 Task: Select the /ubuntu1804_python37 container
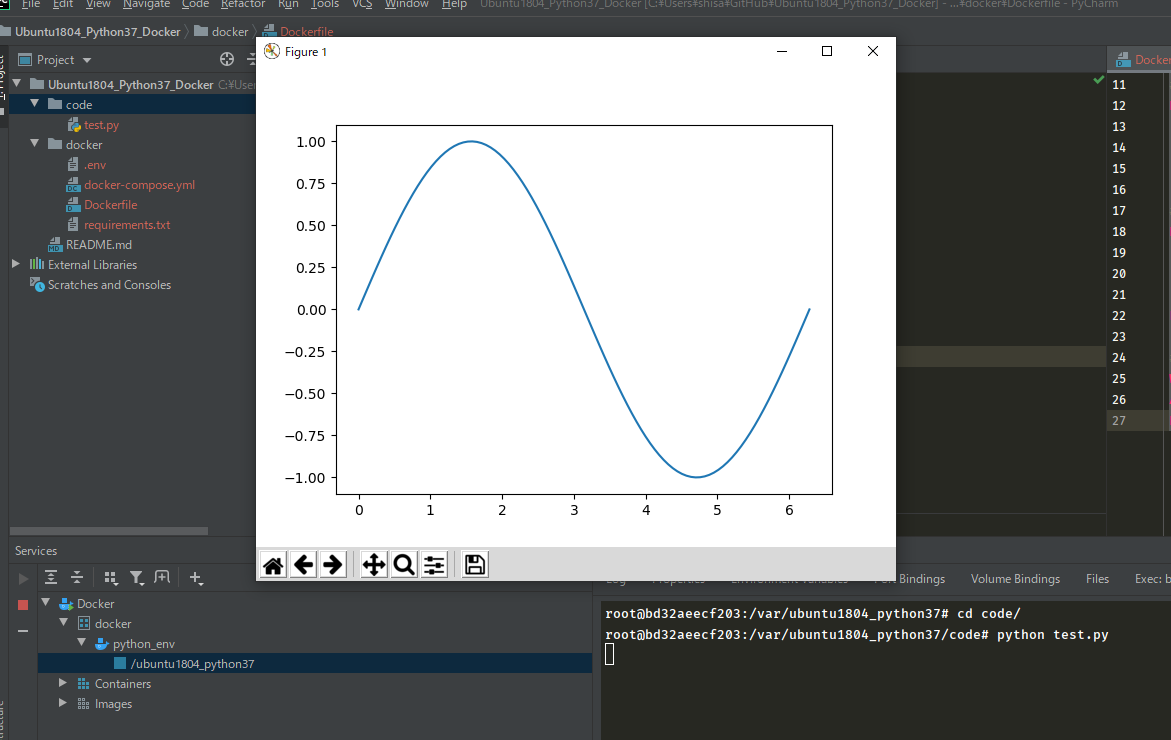[x=192, y=663]
